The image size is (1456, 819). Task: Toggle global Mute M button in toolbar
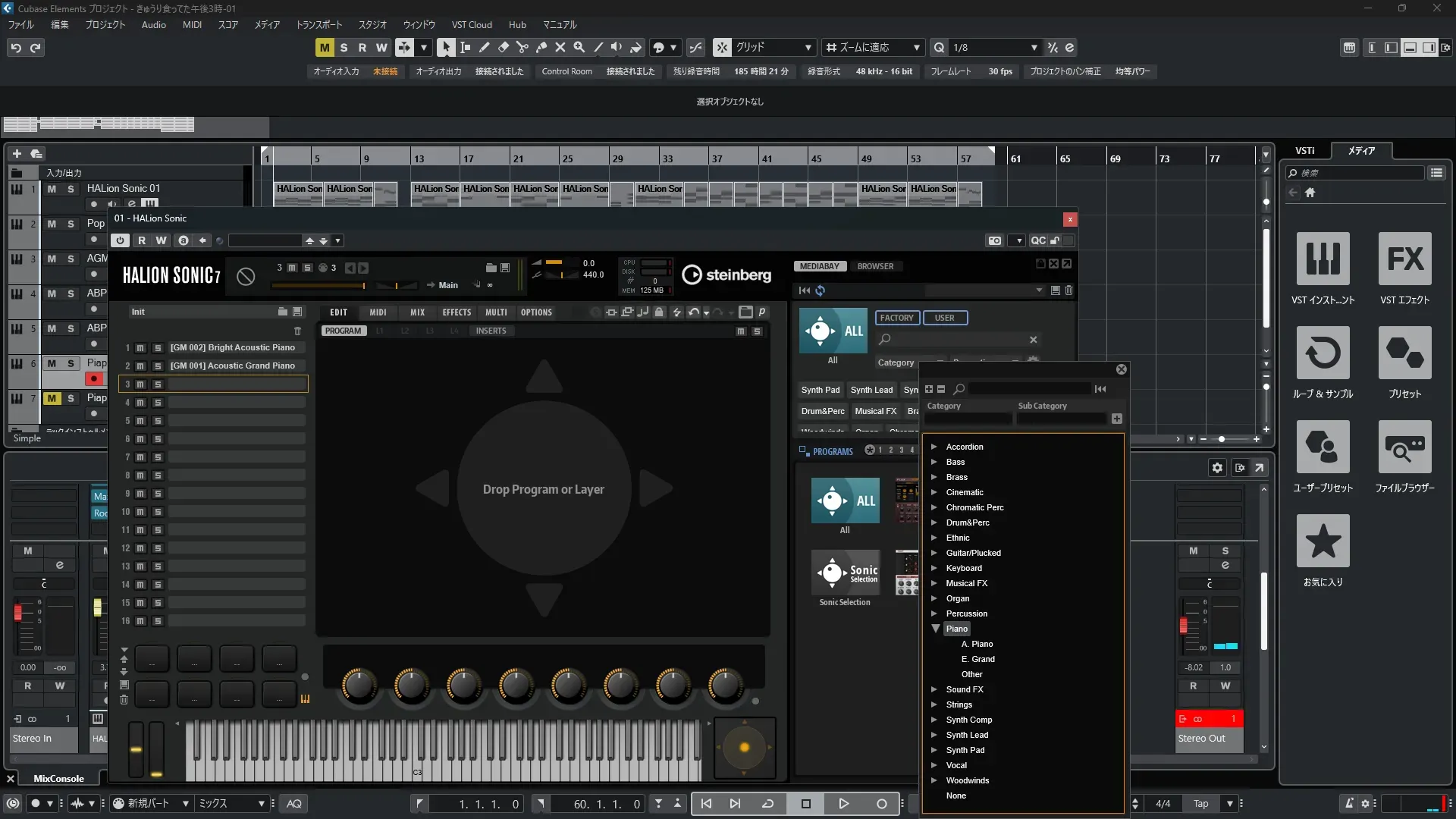click(x=325, y=47)
